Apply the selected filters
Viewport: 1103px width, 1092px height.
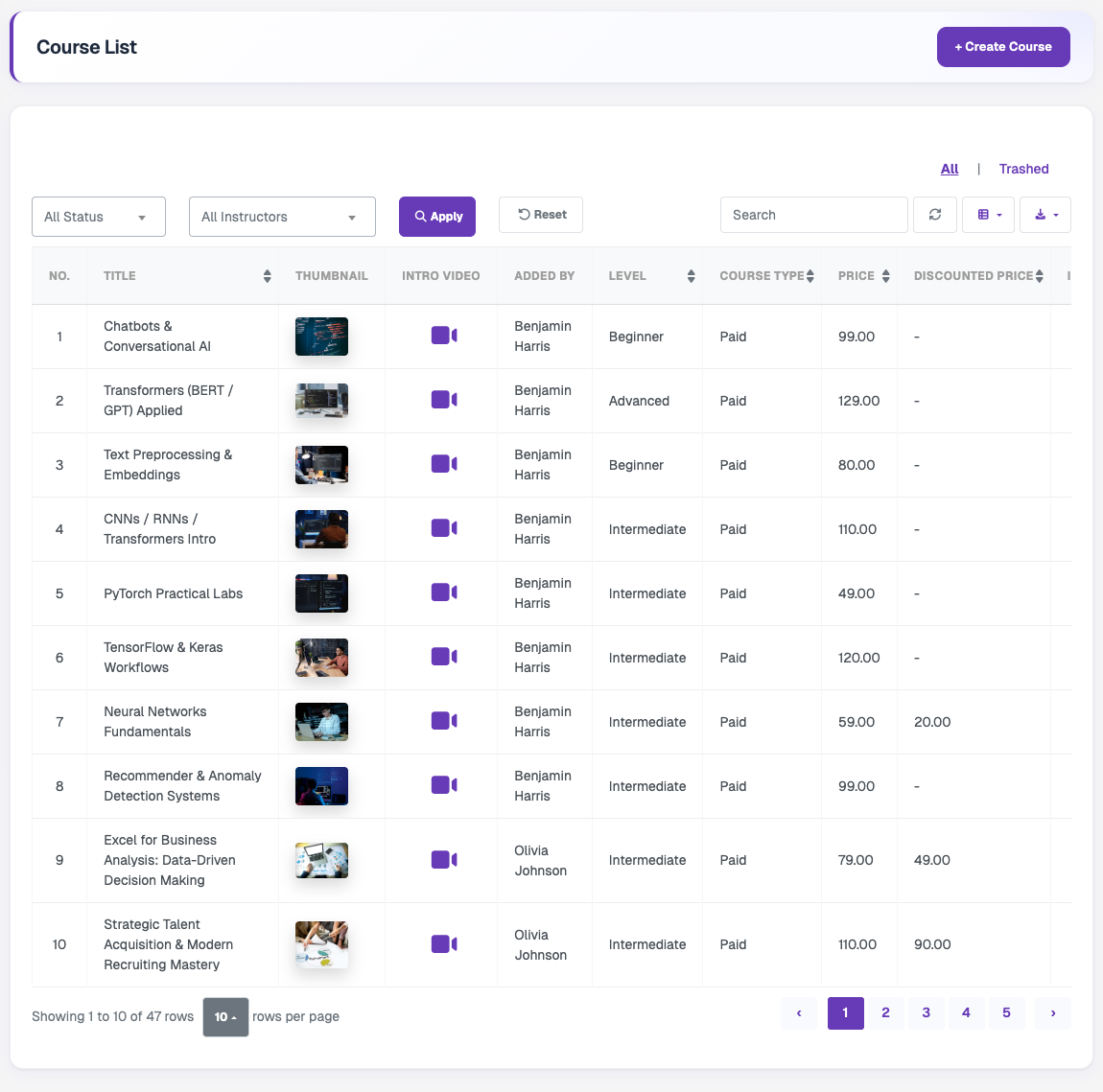[436, 217]
